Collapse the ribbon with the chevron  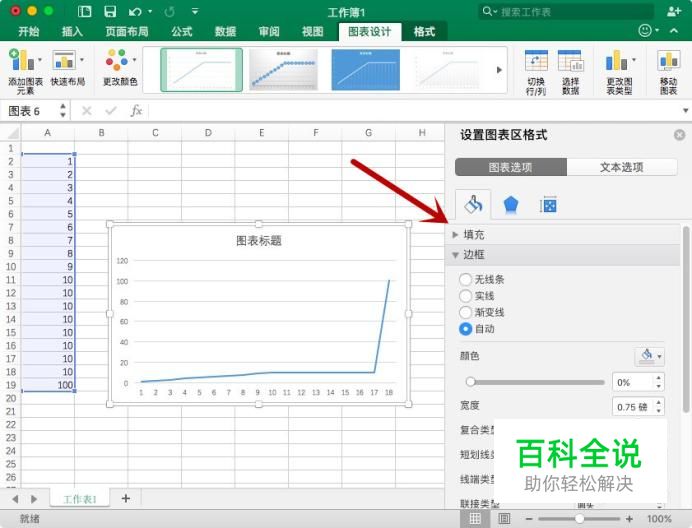(x=674, y=30)
